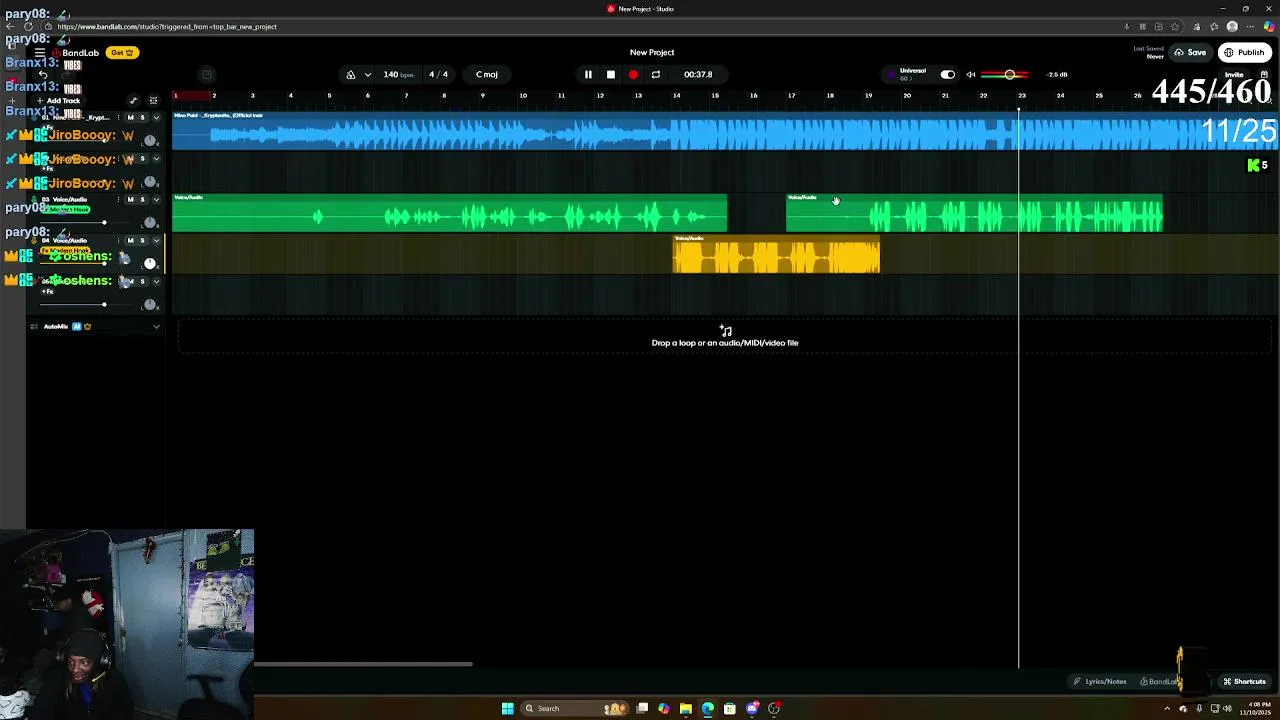1280x720 pixels.
Task: Mute track 06 with M button
Action: [130, 282]
